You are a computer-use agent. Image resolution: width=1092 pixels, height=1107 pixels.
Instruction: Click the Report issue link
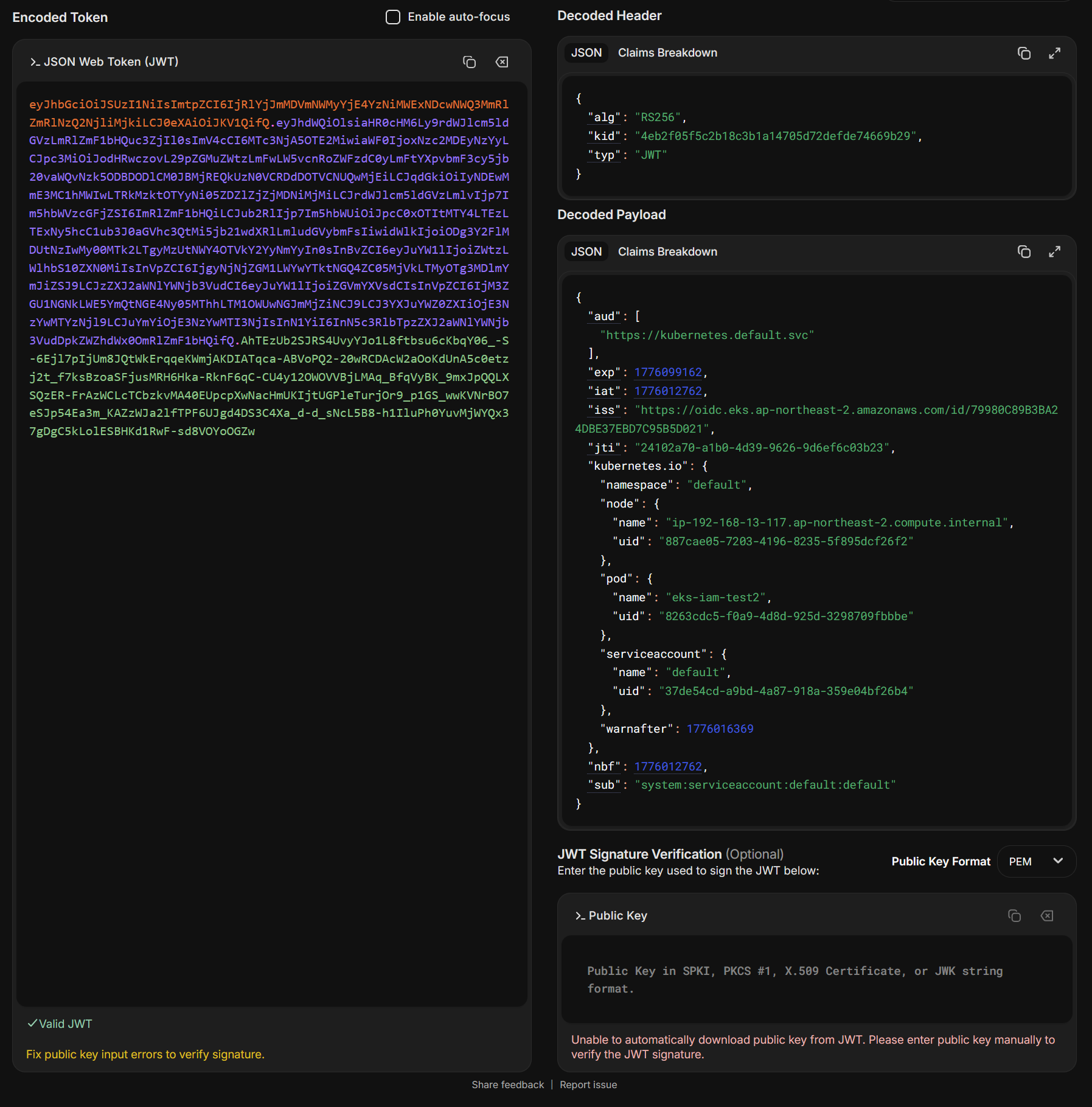588,1084
